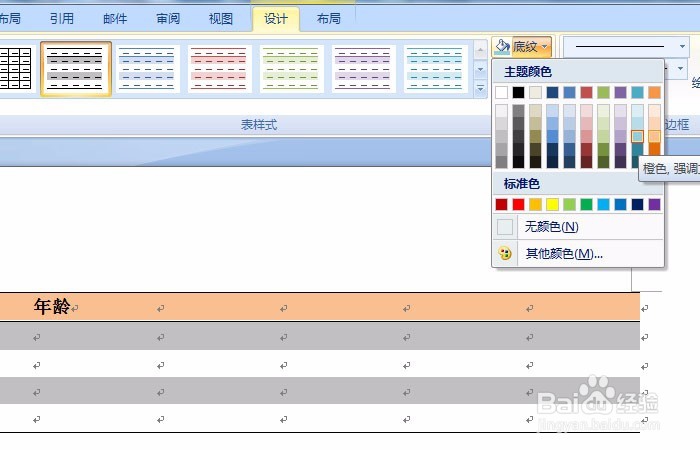Select light blue standard color
The width and height of the screenshot is (700, 450).
[x=603, y=204]
